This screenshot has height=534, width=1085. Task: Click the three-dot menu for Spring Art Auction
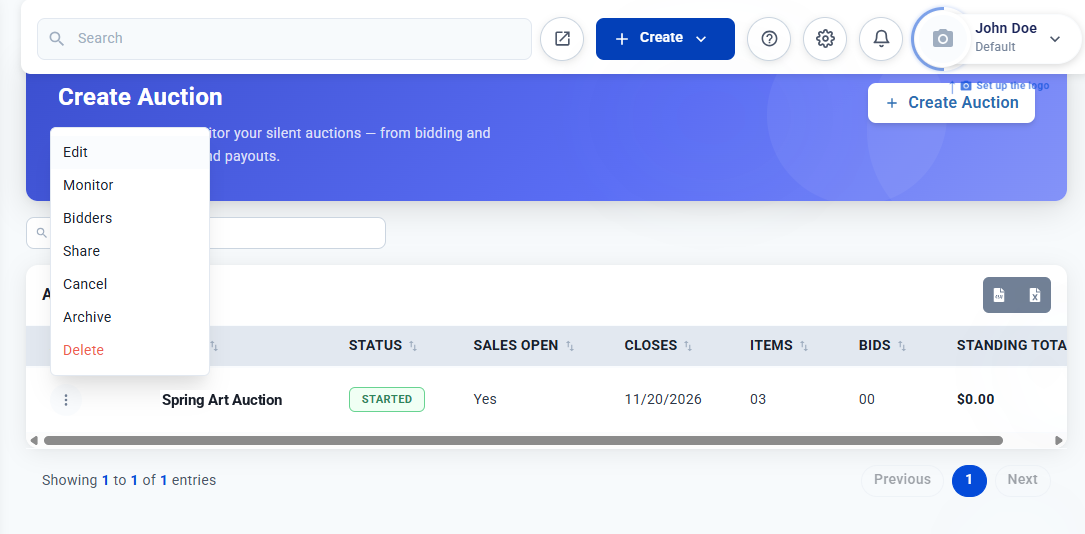[66, 400]
